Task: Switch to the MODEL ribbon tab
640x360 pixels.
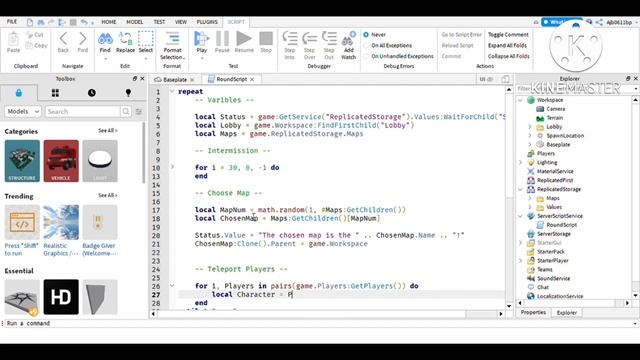Action: pos(135,22)
